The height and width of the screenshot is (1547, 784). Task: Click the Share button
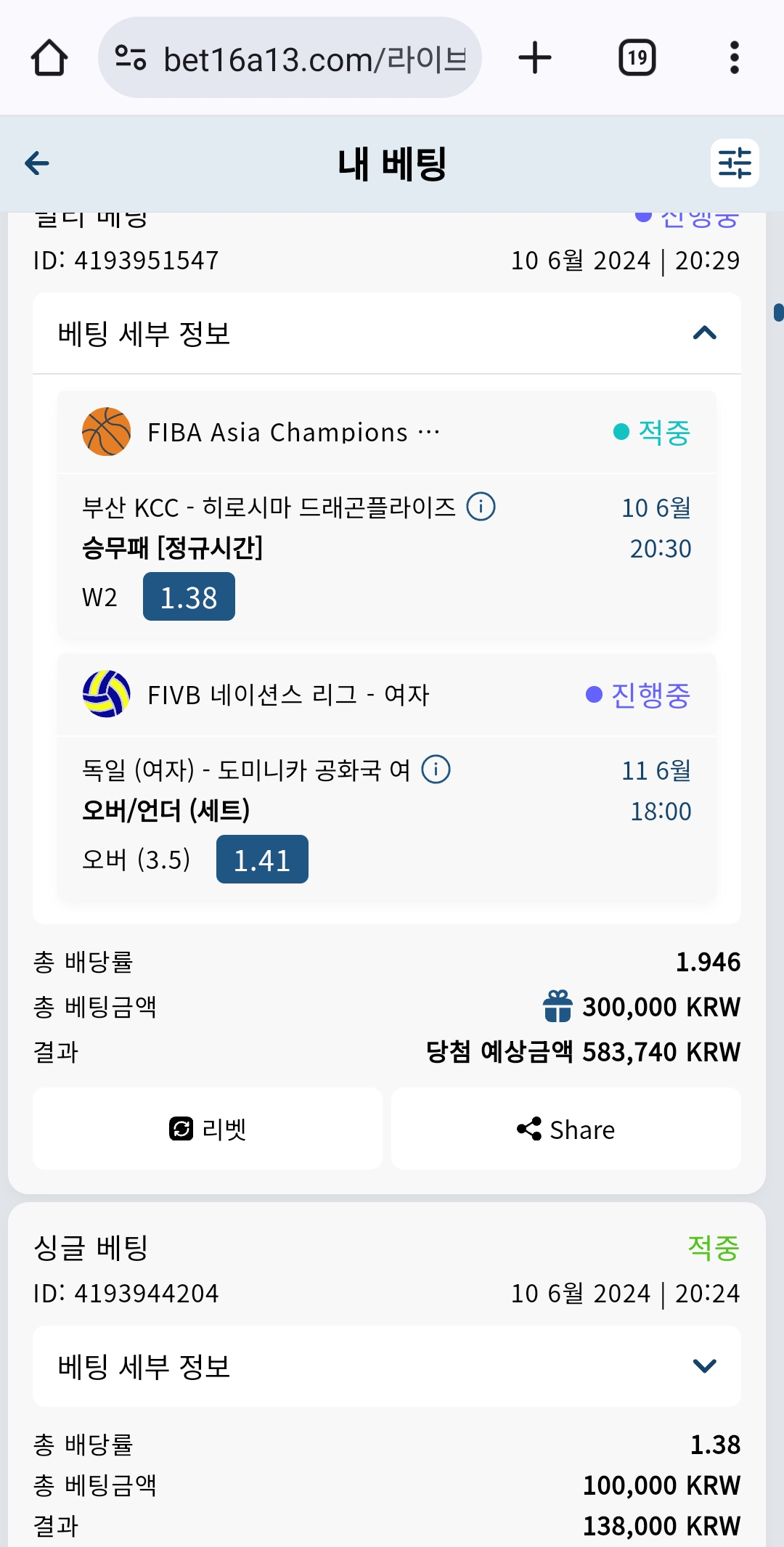566,1129
